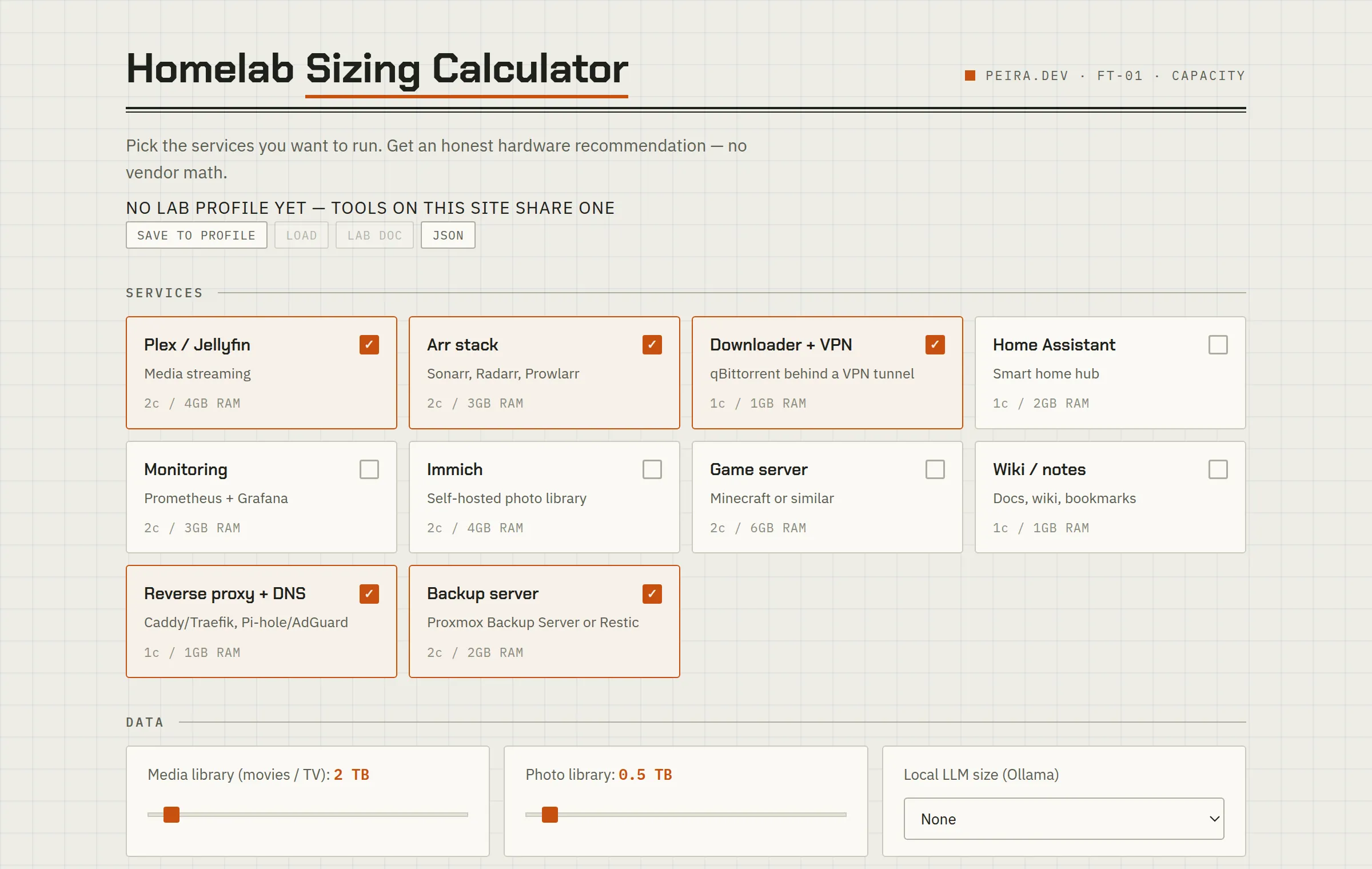Enable the Home Assistant checkbox

pos(1218,345)
